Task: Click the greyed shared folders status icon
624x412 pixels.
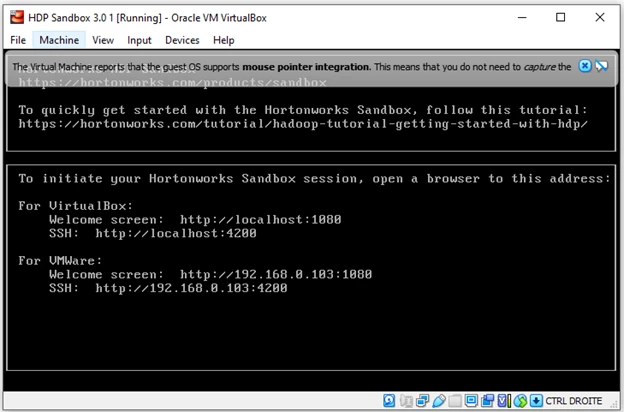Action: click(x=455, y=400)
